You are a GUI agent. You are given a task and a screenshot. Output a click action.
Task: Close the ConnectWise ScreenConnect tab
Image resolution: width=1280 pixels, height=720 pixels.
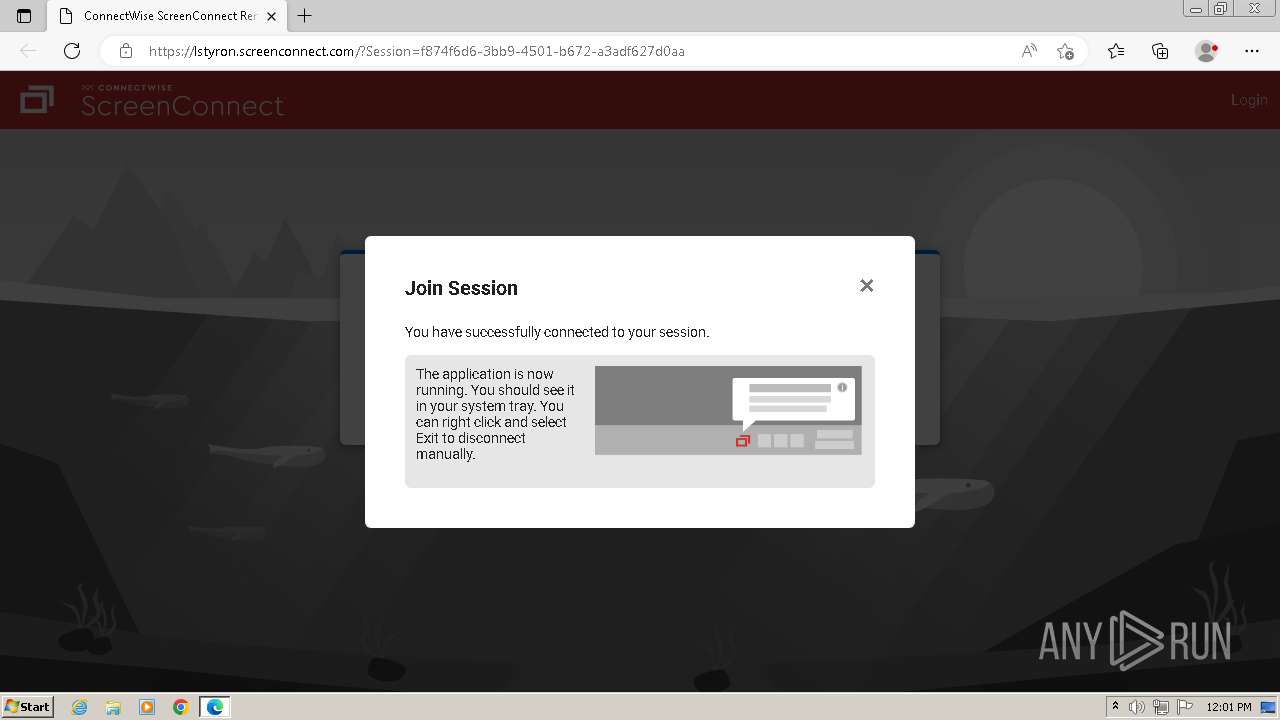pos(271,16)
